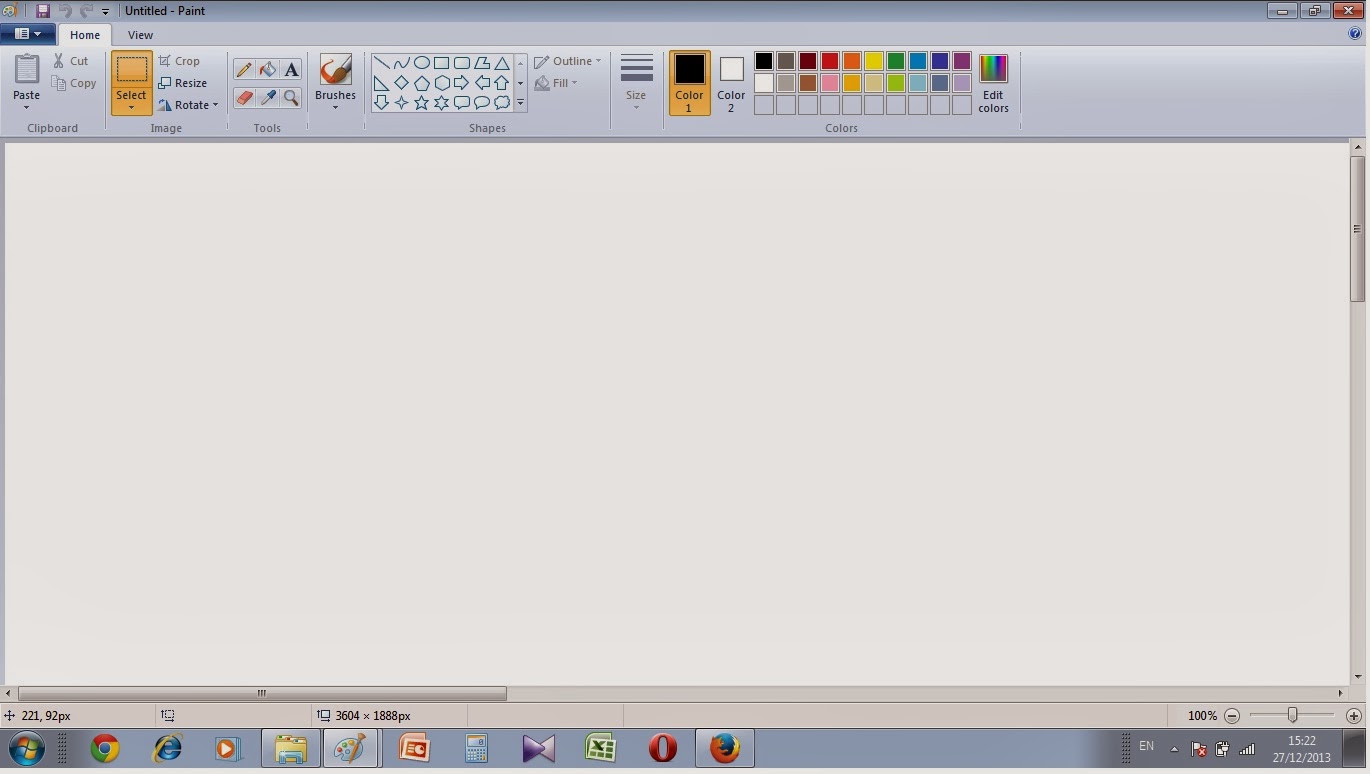Open Firefox from the taskbar
The height and width of the screenshot is (774, 1370).
724,748
